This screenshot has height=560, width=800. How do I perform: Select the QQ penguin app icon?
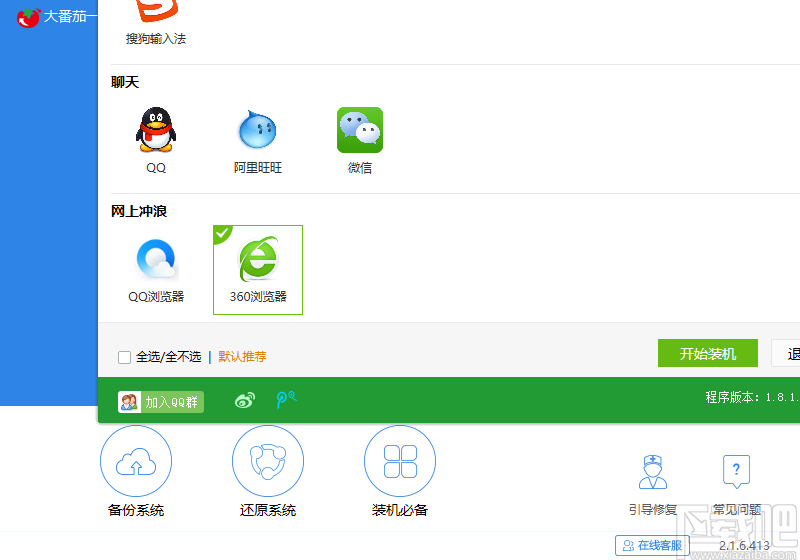(156, 131)
